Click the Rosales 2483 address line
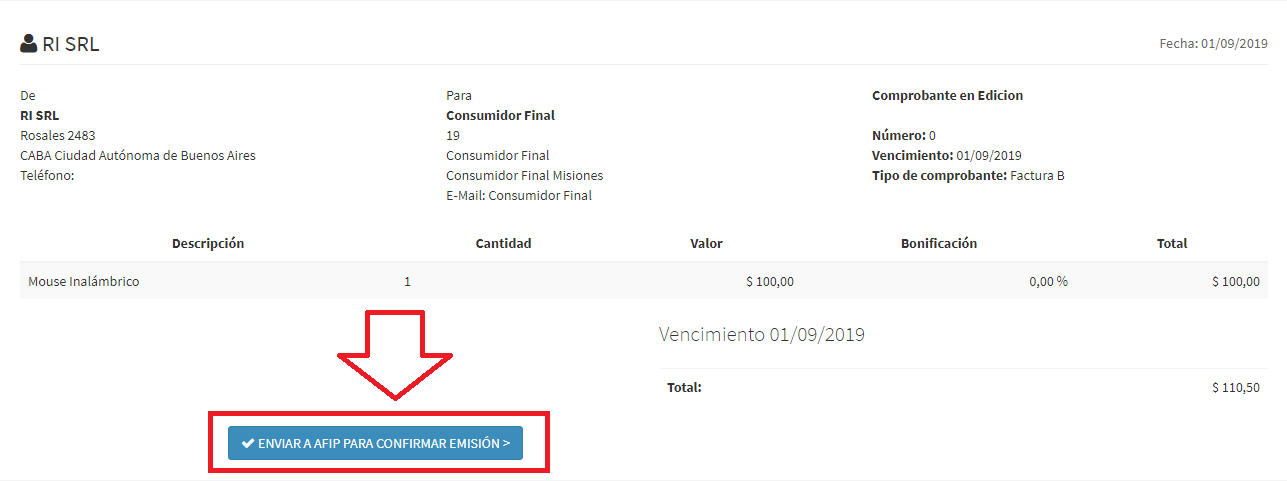The width and height of the screenshot is (1287, 481). (x=58, y=136)
